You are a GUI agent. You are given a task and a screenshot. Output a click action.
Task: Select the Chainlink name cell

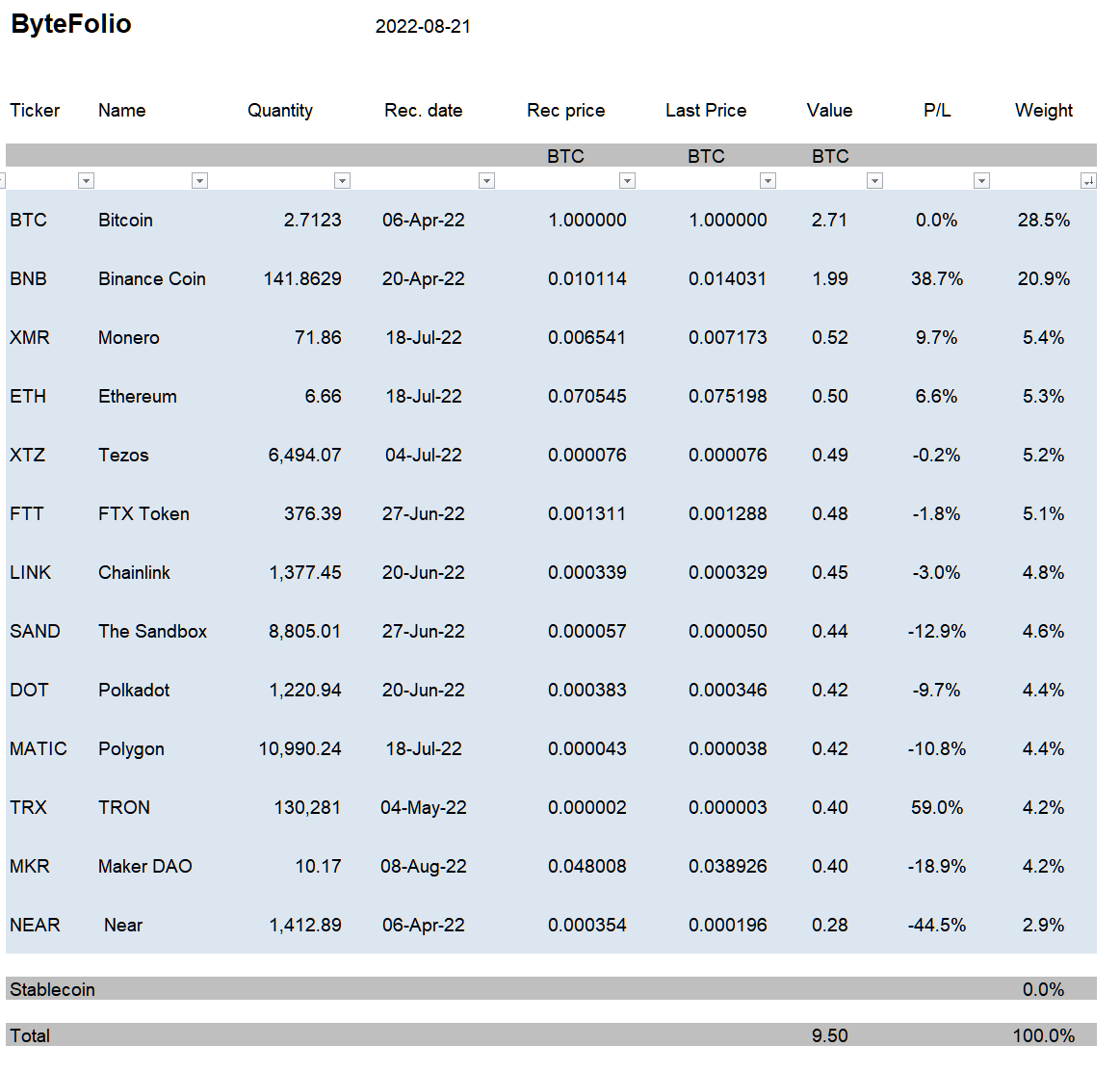pos(134,572)
